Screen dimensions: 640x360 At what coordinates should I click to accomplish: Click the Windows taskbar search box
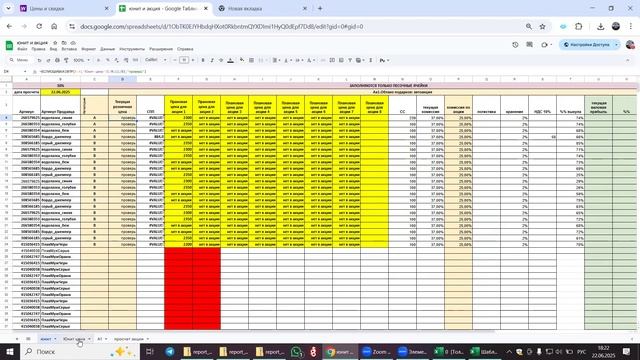click(x=80, y=351)
